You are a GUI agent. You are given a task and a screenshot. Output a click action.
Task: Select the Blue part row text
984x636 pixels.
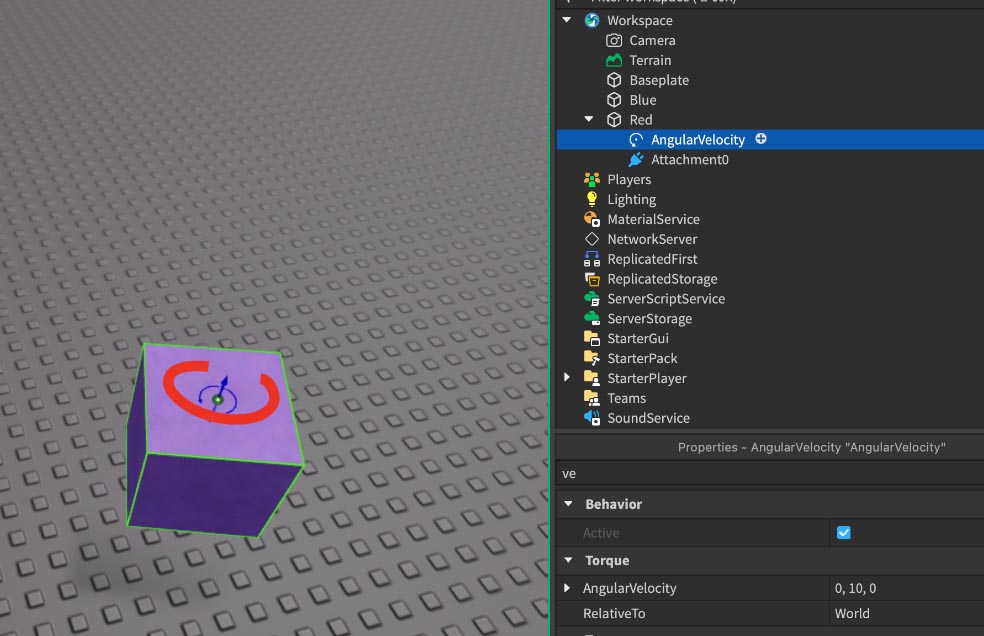click(643, 100)
